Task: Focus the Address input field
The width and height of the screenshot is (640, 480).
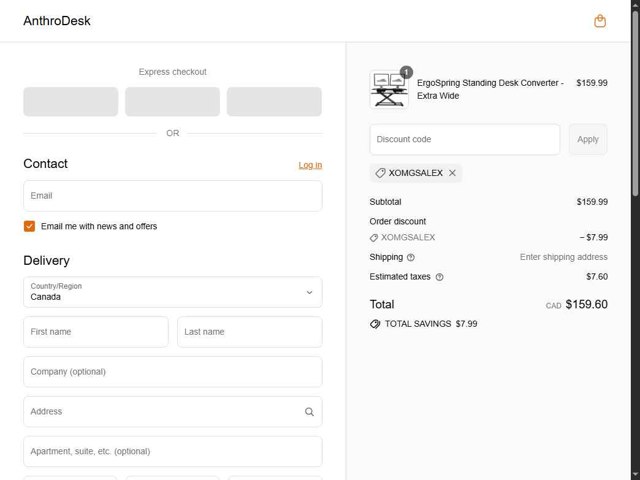Action: tap(173, 412)
